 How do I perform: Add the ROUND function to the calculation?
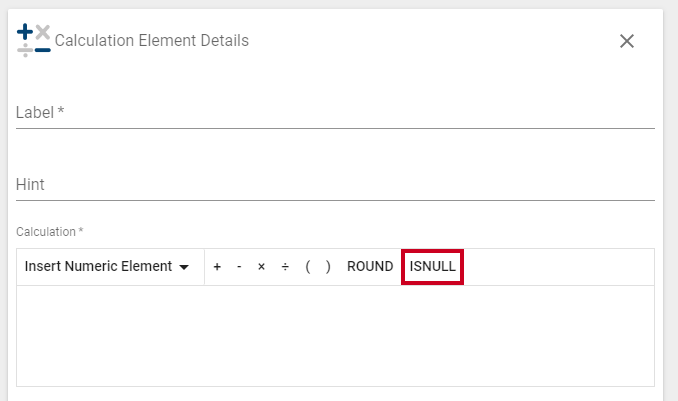[x=370, y=266]
